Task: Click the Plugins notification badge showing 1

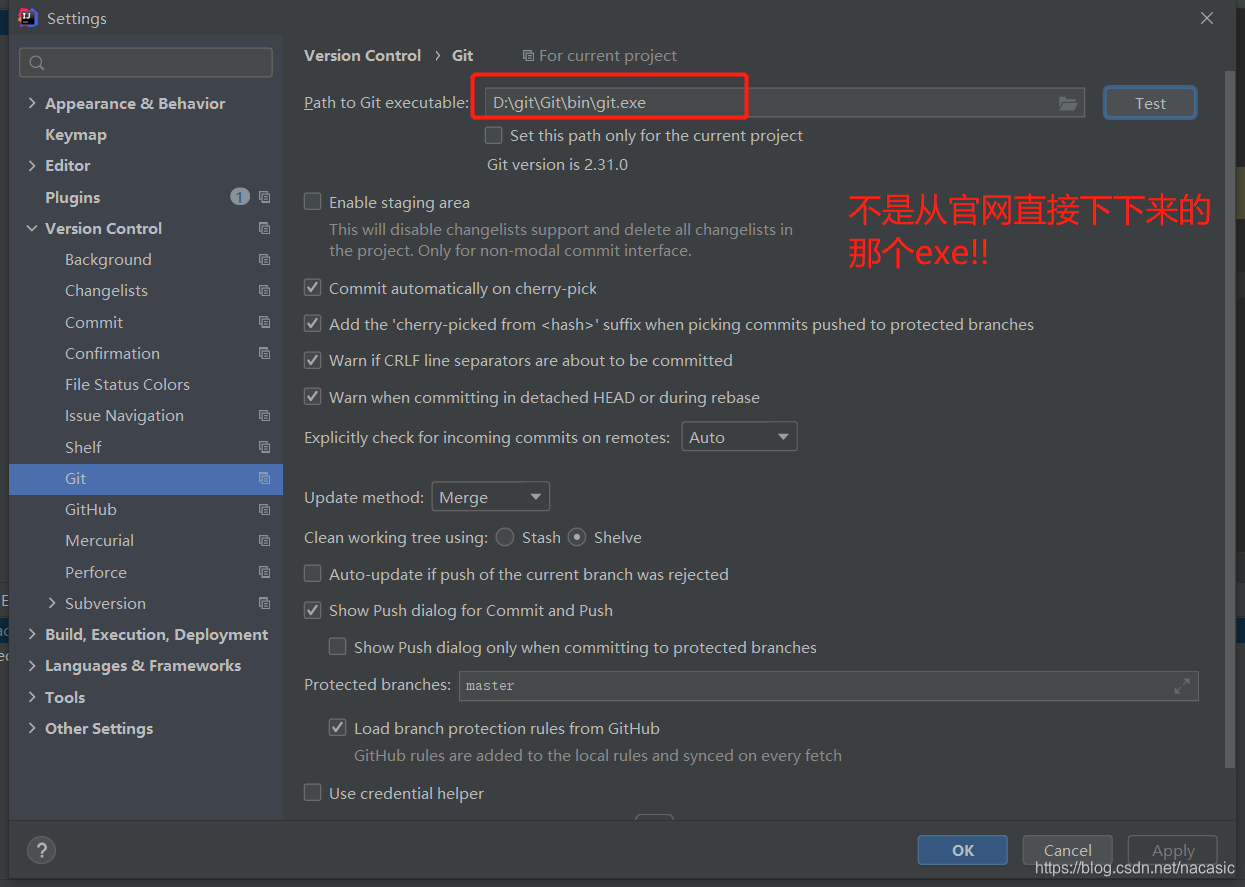Action: coord(239,196)
